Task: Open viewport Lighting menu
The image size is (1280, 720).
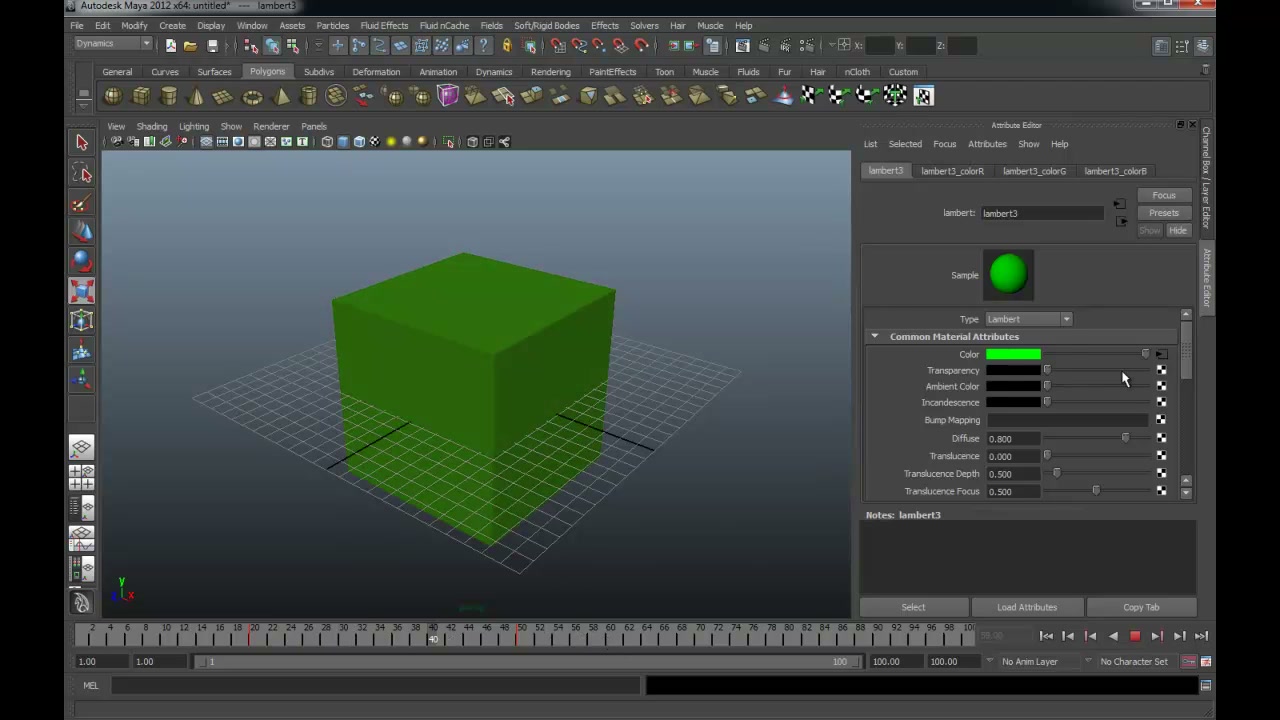Action: pos(194,127)
